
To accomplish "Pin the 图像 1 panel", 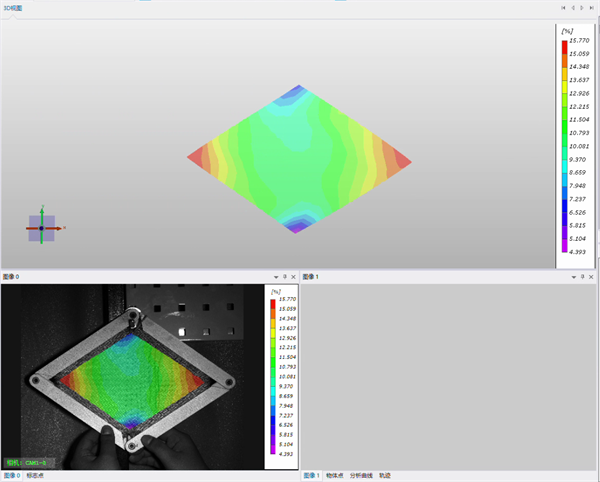I will click(x=582, y=277).
